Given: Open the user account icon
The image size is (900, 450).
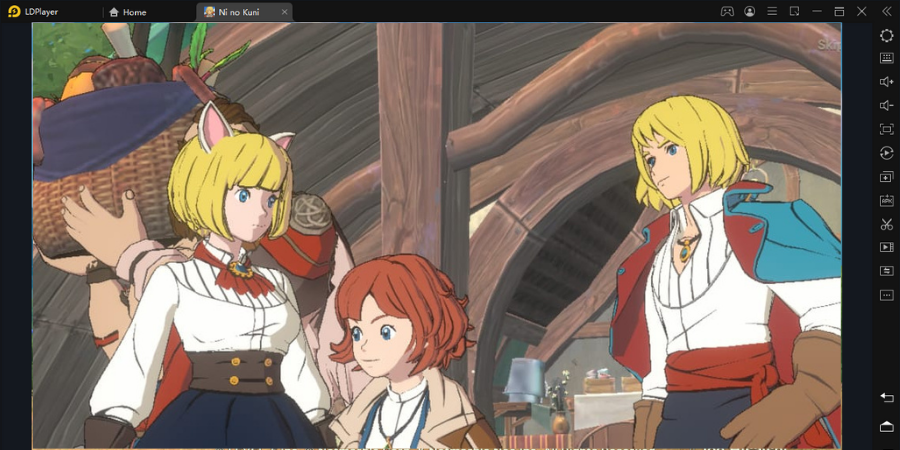Looking at the screenshot, I should (750, 11).
